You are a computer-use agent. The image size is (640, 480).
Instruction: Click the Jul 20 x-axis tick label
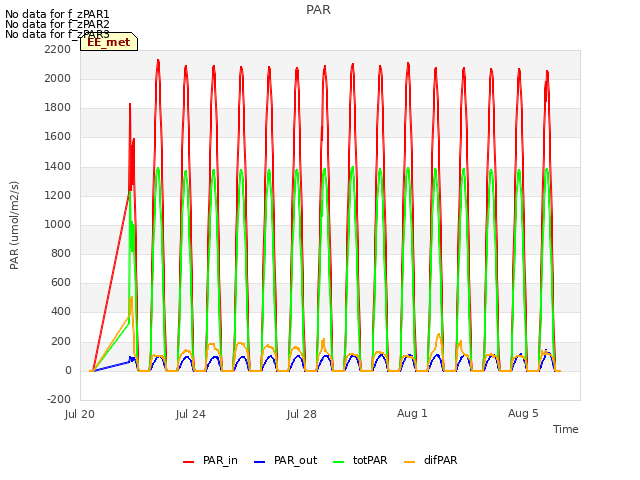(80, 414)
